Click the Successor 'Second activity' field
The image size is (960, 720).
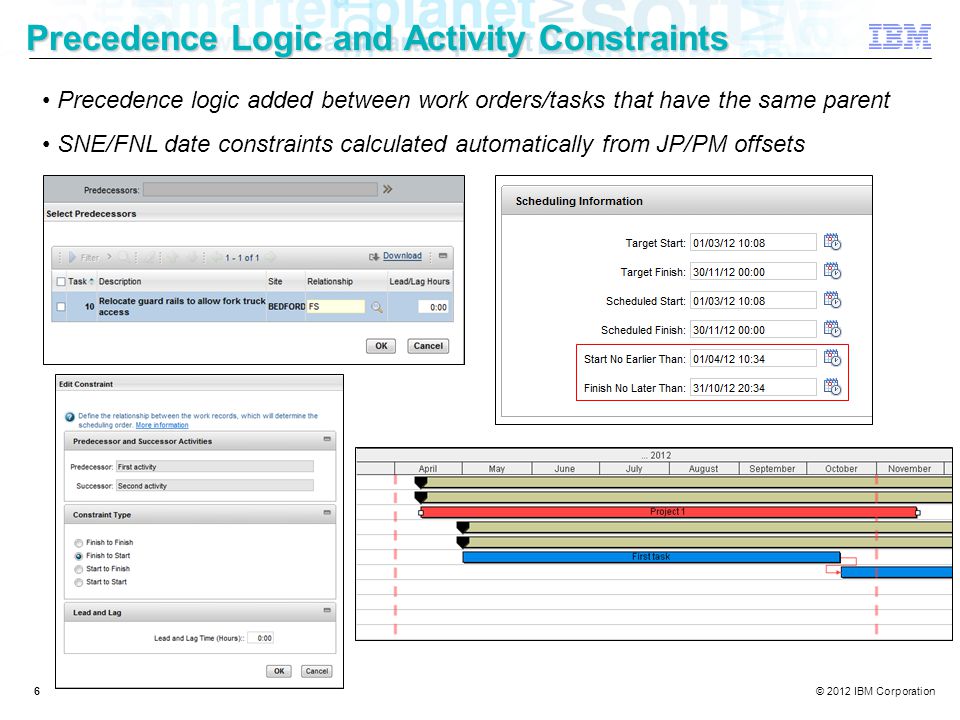pos(215,486)
